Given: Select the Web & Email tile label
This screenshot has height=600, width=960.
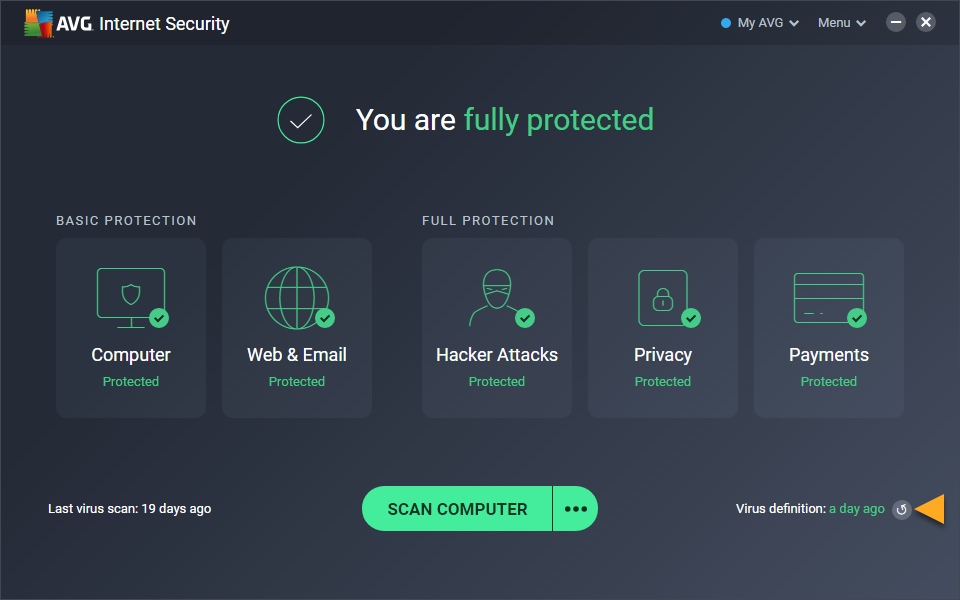Looking at the screenshot, I should (x=297, y=355).
